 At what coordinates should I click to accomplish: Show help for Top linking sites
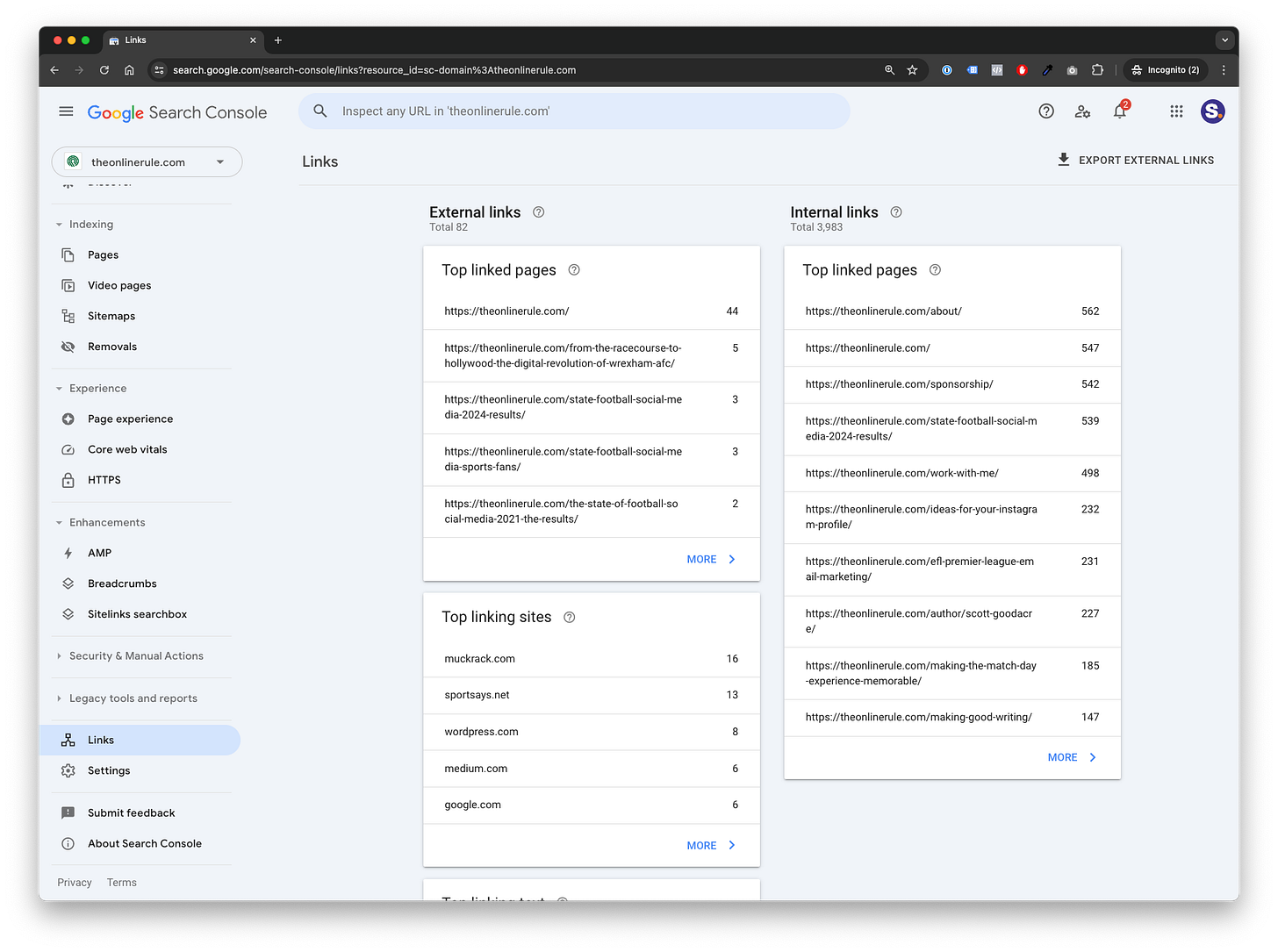(x=570, y=618)
